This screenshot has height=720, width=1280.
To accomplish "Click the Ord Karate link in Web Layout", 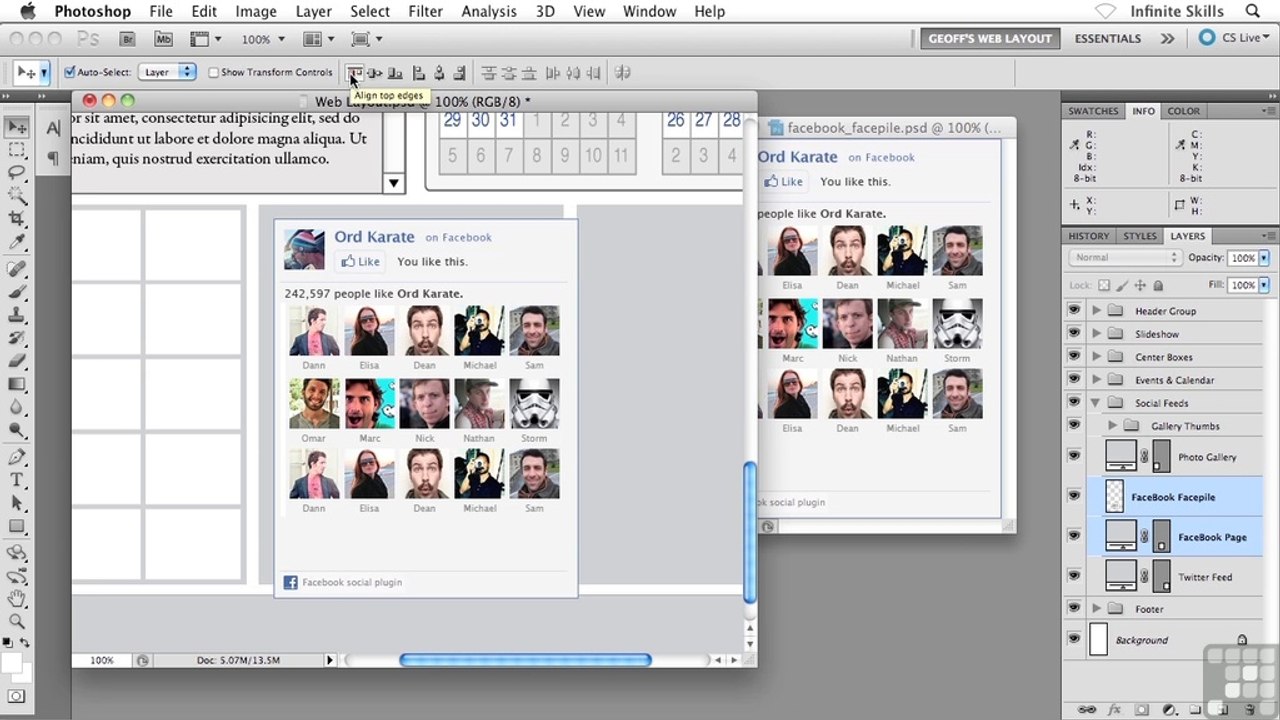I will point(374,237).
